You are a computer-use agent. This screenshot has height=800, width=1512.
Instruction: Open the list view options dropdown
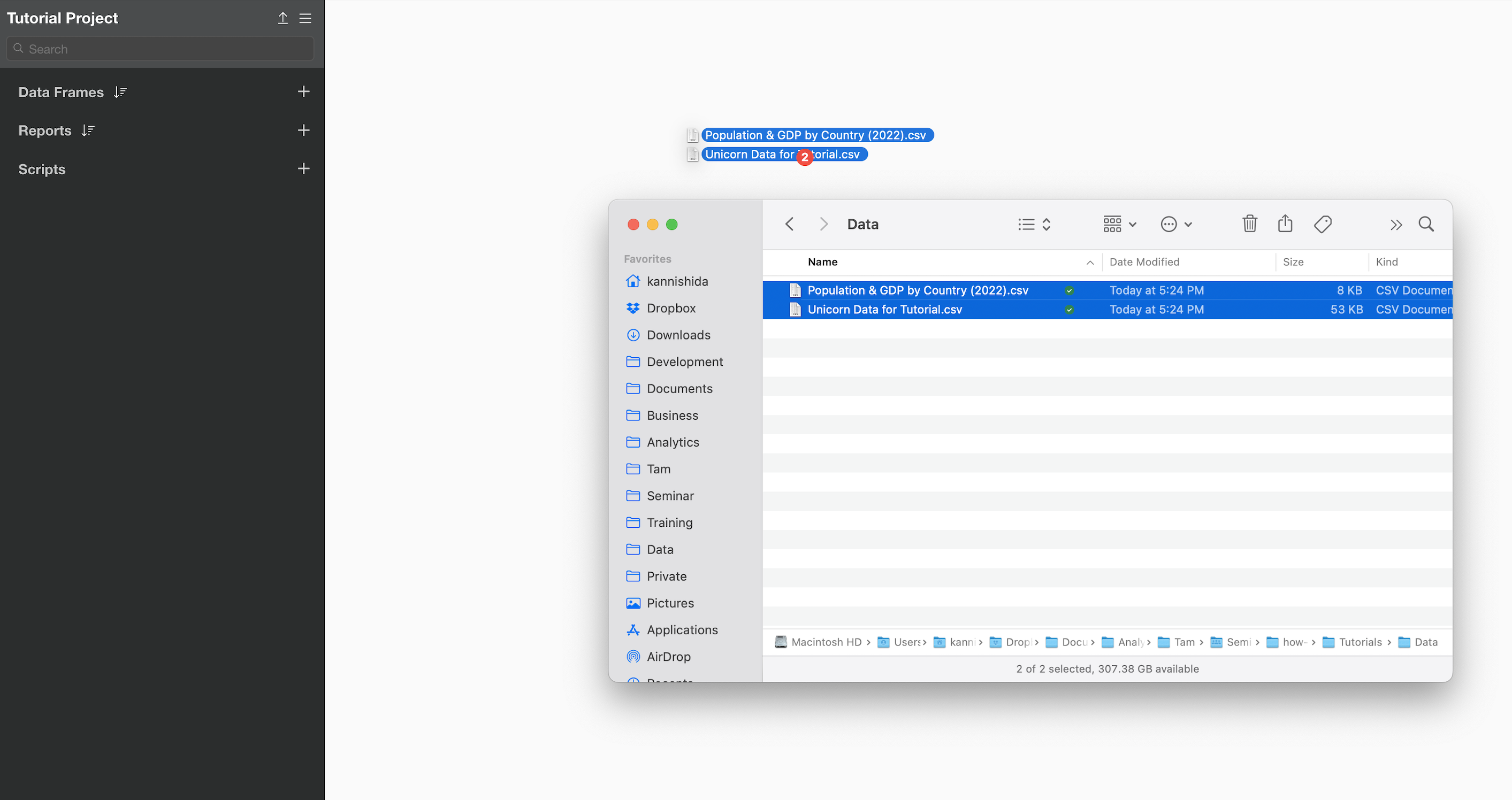pyautogui.click(x=1034, y=224)
